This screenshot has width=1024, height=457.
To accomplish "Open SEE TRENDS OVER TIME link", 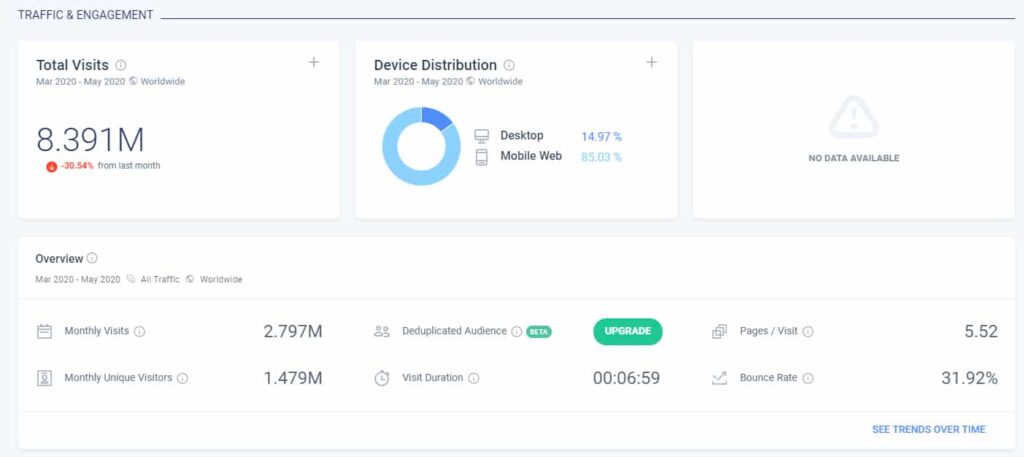I will click(x=928, y=429).
